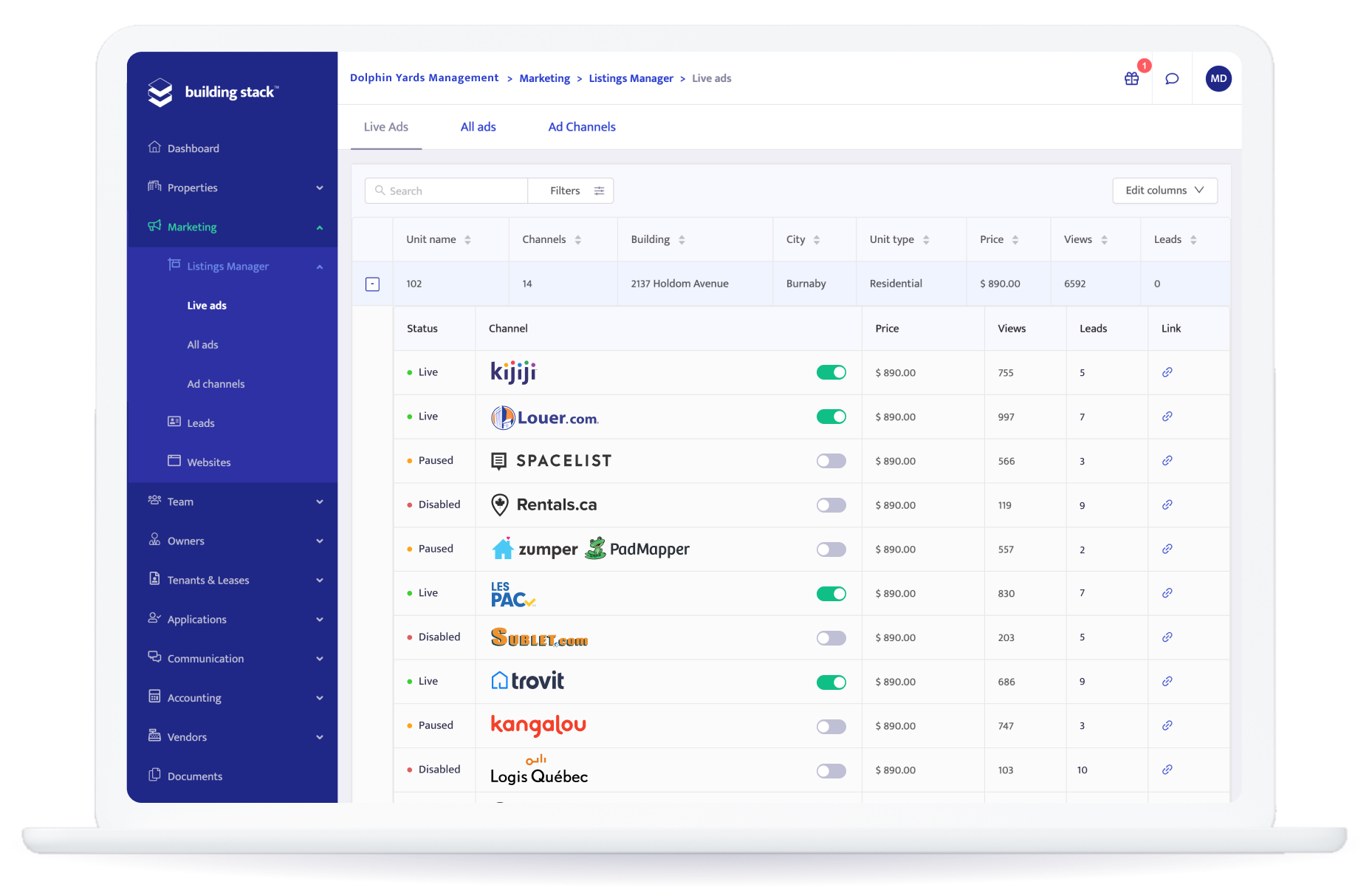Viewport: 1372px width, 890px height.
Task: Click the Search input field
Action: [447, 191]
